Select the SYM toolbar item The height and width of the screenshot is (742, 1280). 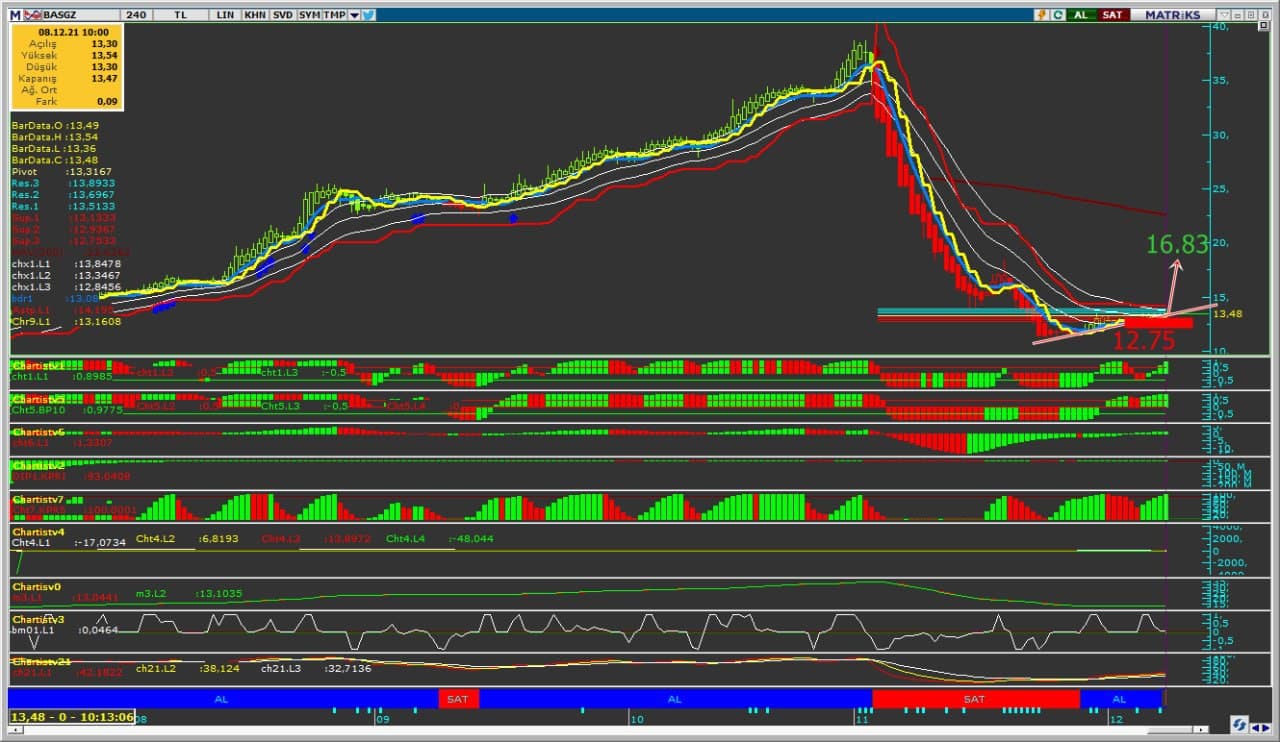(309, 15)
